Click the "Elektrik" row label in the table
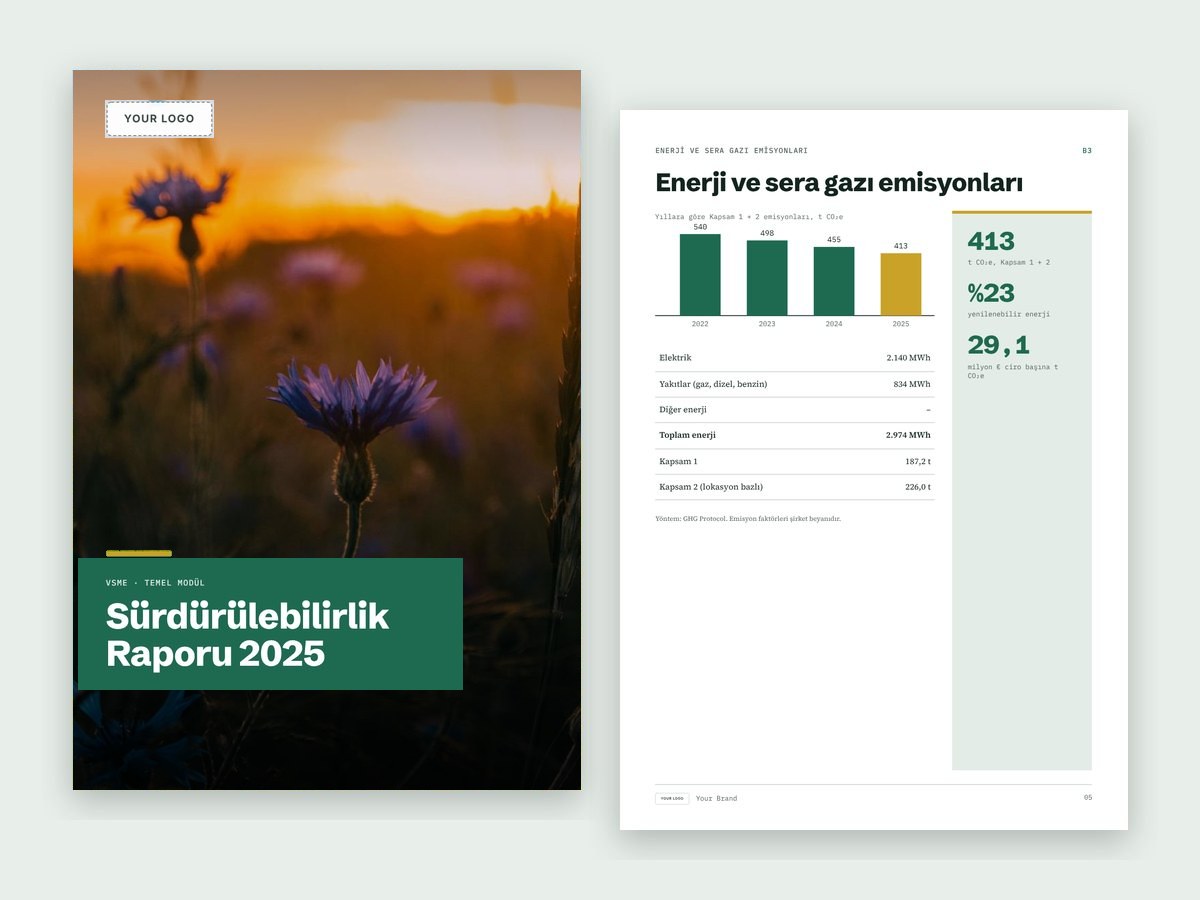The width and height of the screenshot is (1200, 900). click(675, 358)
